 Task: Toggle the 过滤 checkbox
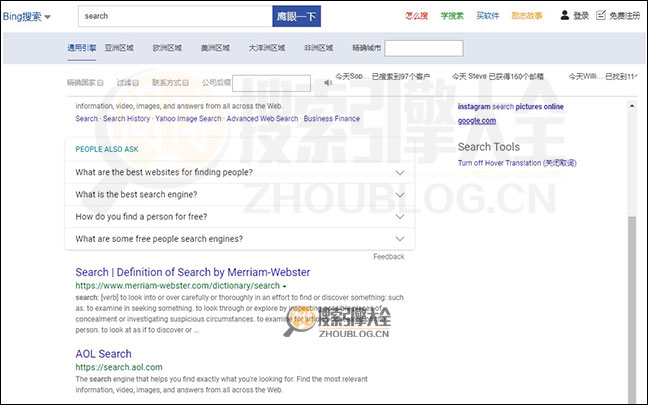coord(136,83)
